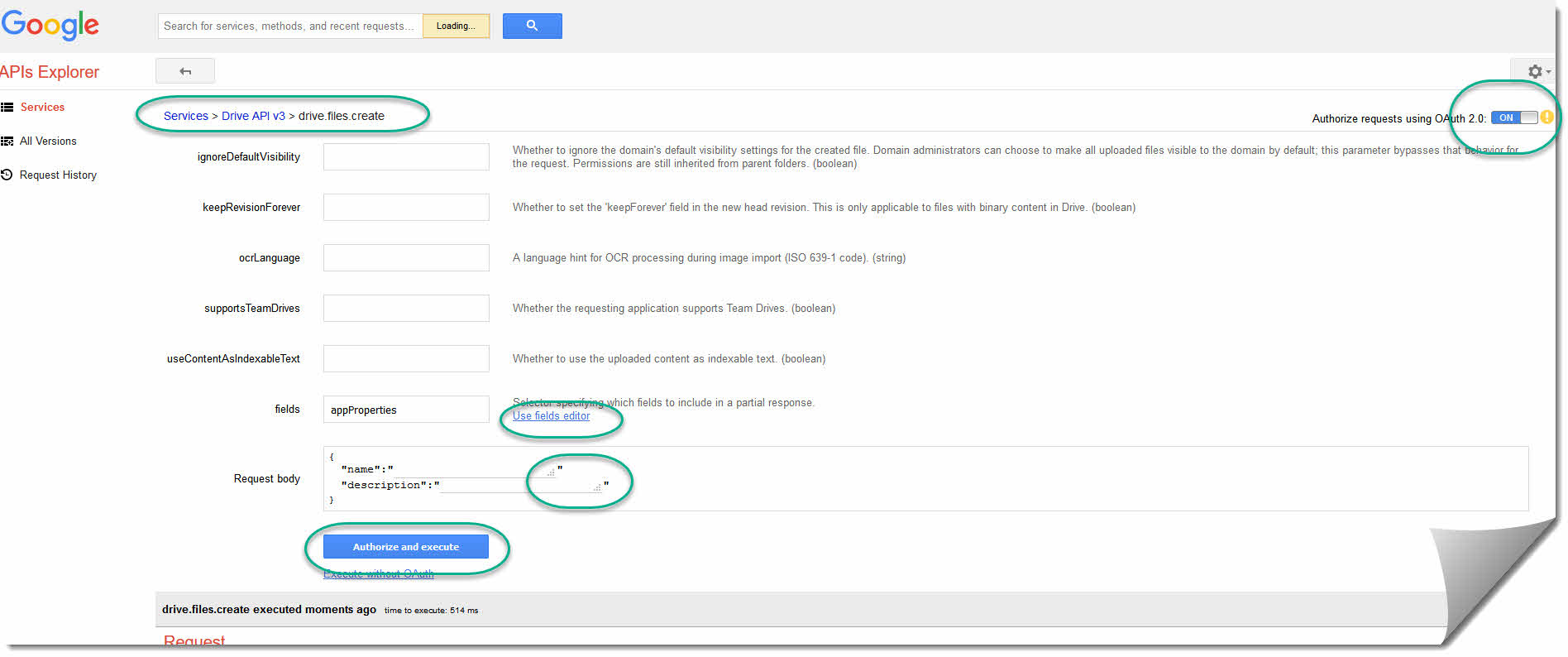Click the Authorize and execute button

pos(406,547)
